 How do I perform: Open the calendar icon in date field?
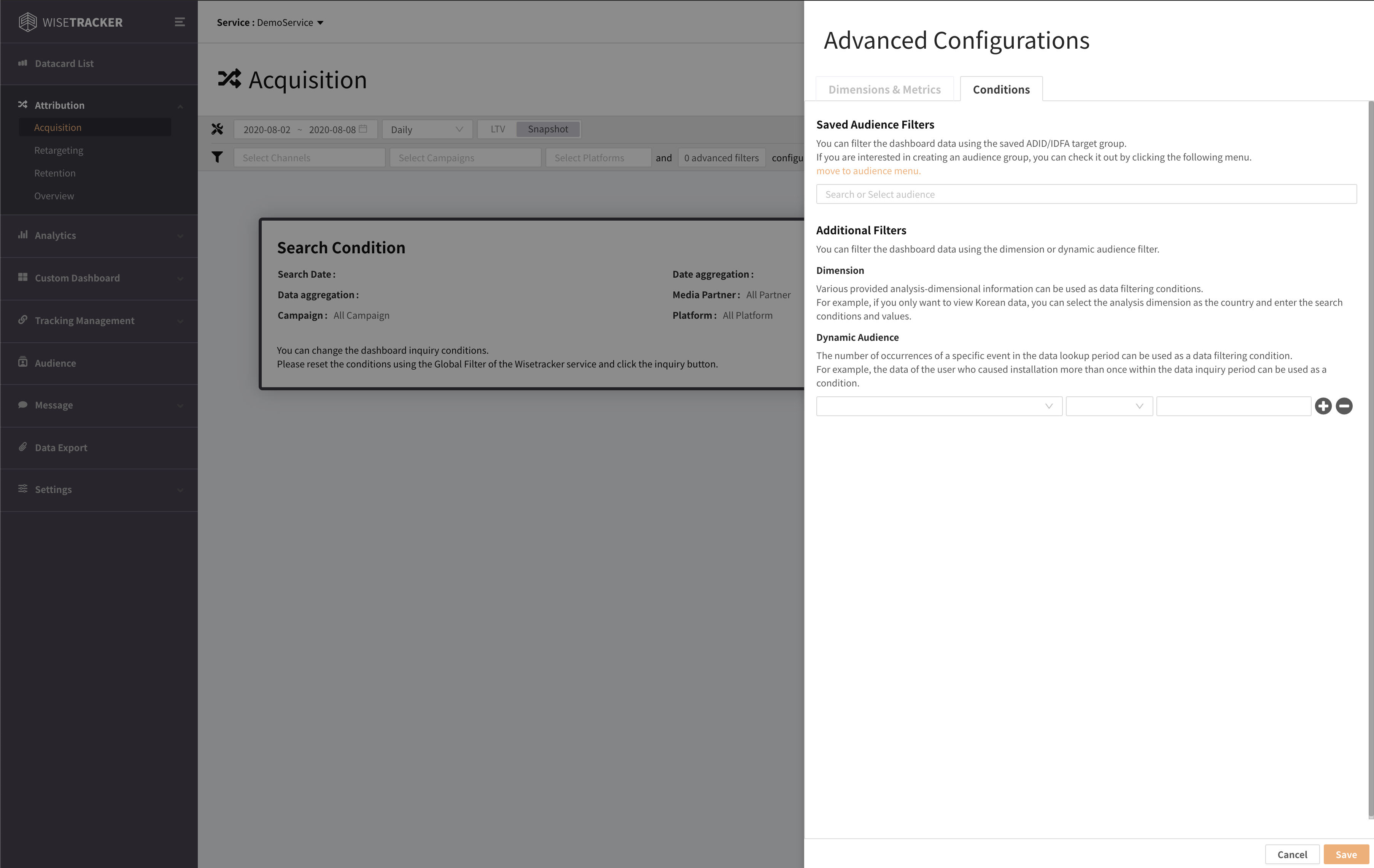point(363,129)
